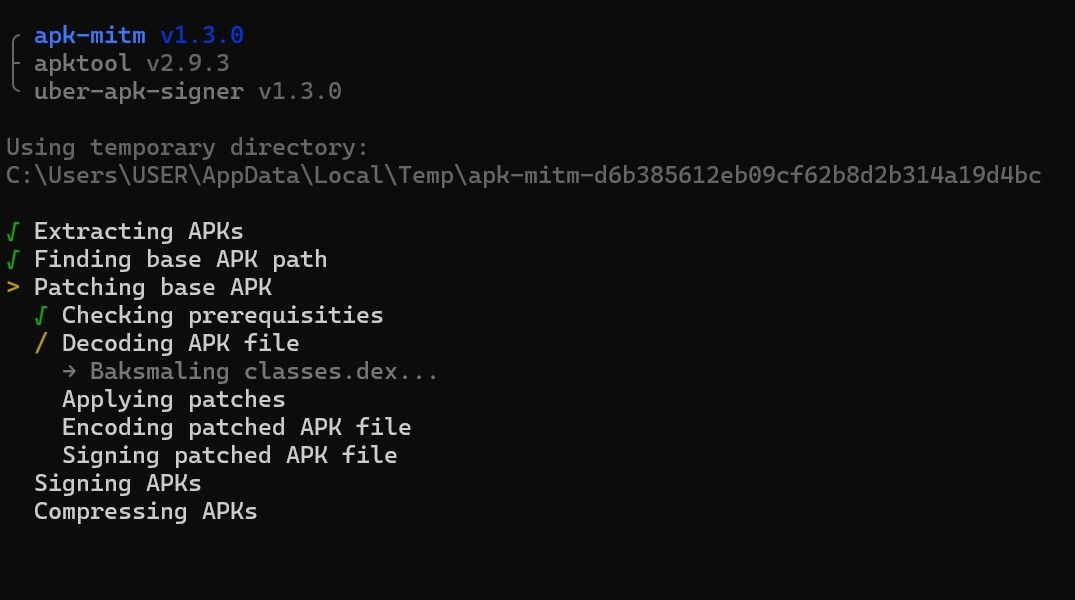Click the Signing APKs step
Viewport: 1075px width, 600px height.
(x=118, y=483)
